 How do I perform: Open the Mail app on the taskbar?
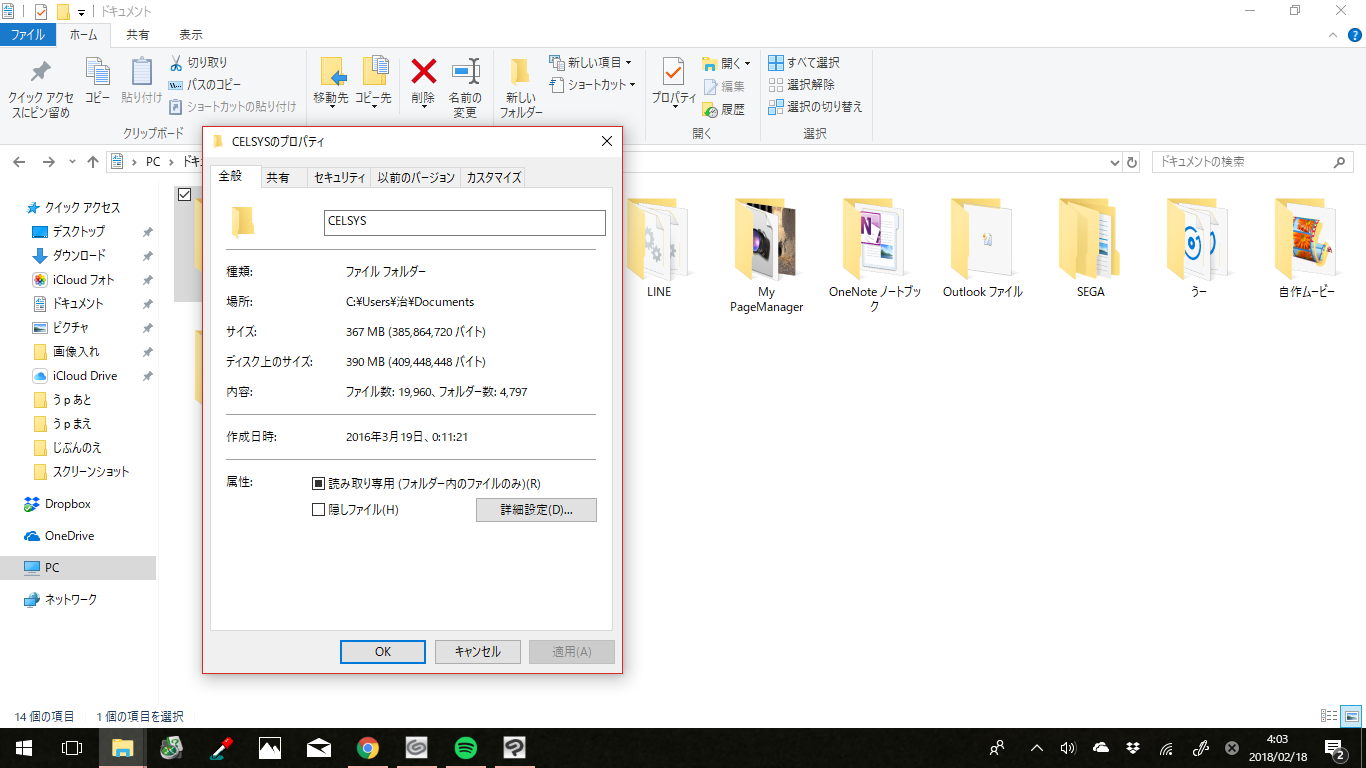[319, 747]
